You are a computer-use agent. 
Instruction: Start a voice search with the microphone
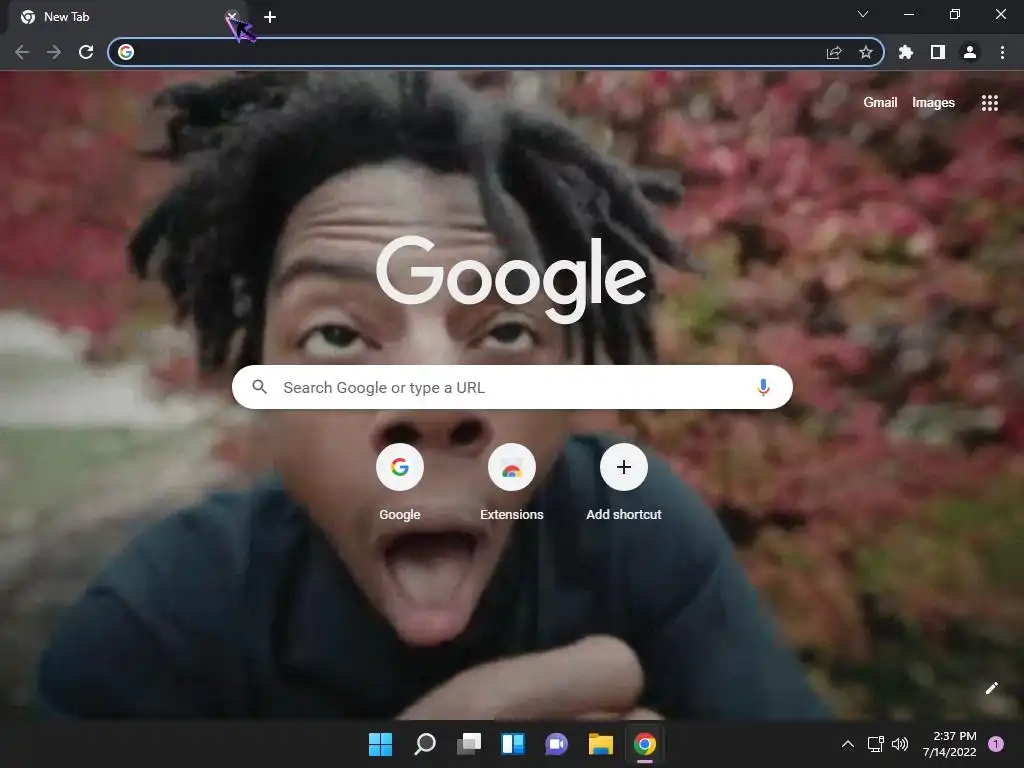click(x=763, y=387)
